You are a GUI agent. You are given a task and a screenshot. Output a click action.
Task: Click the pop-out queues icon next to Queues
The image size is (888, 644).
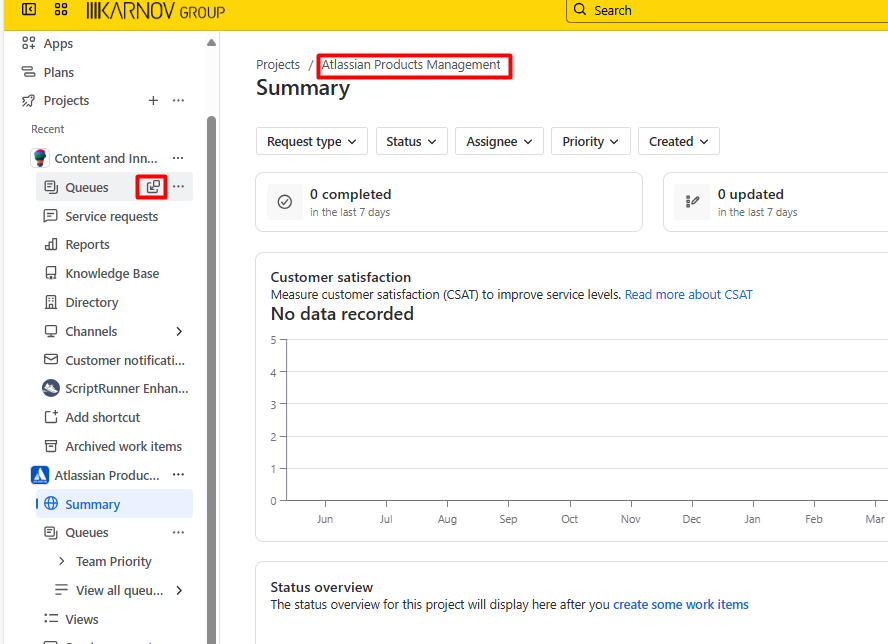click(x=152, y=187)
